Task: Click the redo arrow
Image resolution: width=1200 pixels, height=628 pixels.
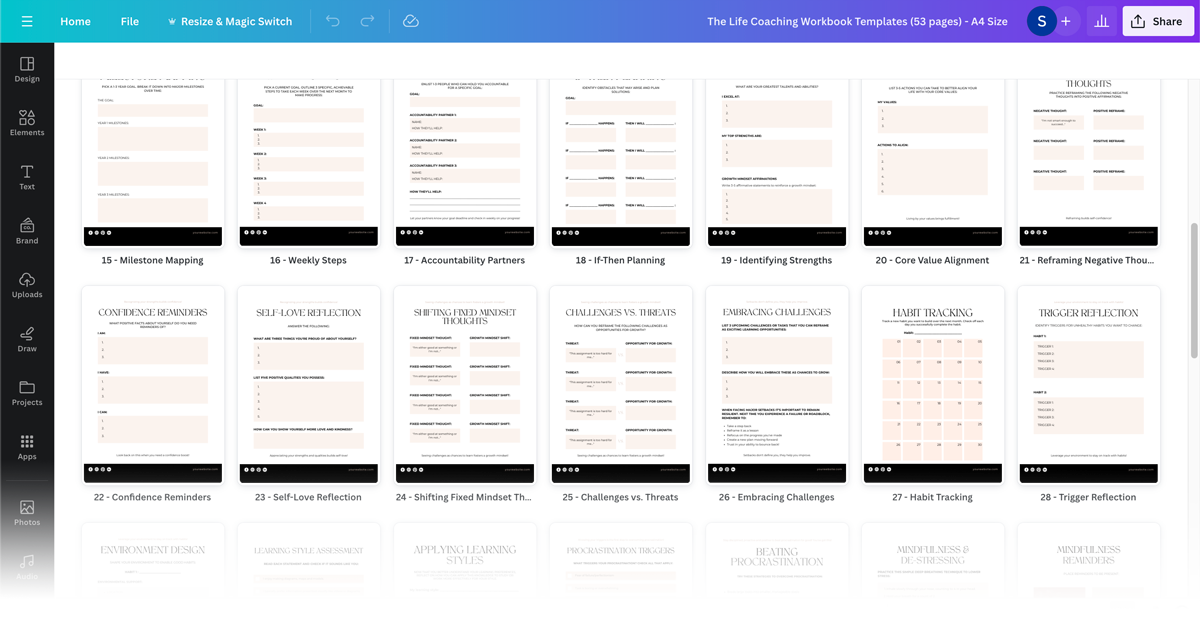Action: click(367, 21)
